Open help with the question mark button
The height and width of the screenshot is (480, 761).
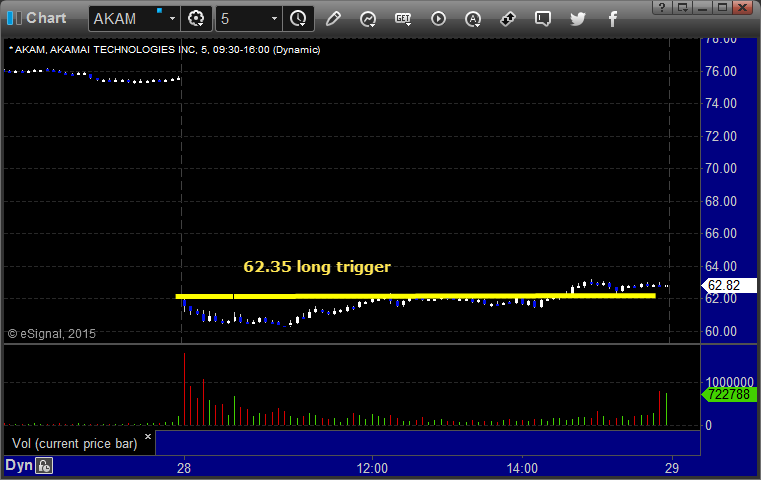point(662,7)
